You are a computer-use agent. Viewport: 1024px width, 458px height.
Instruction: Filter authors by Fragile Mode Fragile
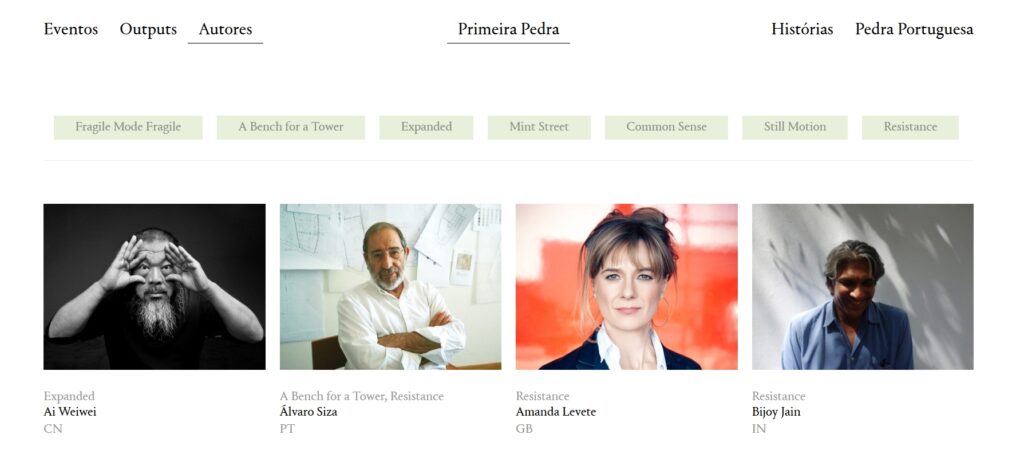[x=128, y=127]
